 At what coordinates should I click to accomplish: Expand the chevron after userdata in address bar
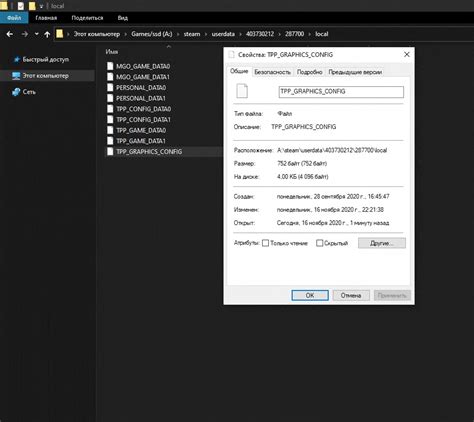[241, 34]
